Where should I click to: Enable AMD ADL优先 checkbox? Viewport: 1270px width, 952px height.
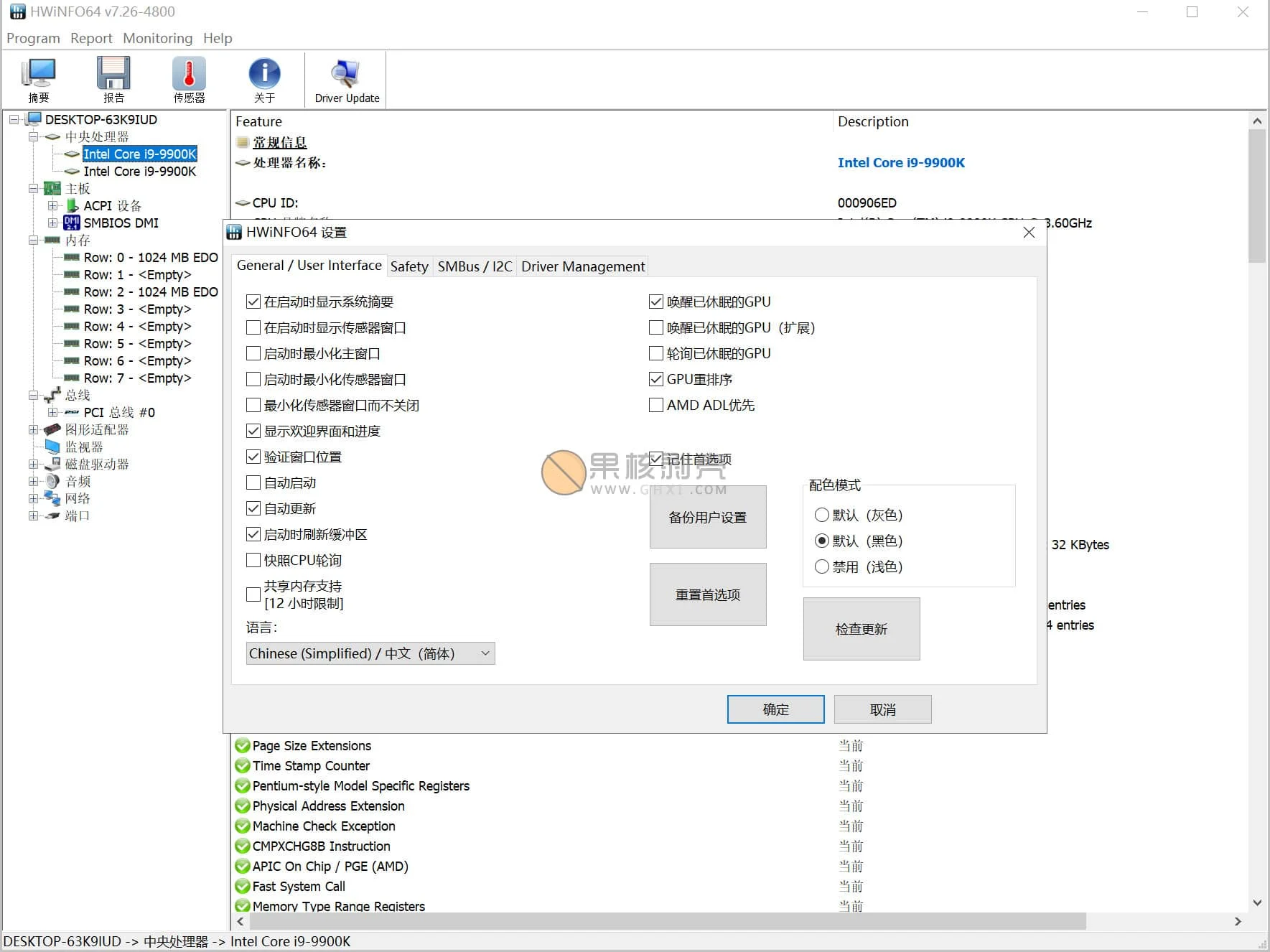pyautogui.click(x=655, y=405)
